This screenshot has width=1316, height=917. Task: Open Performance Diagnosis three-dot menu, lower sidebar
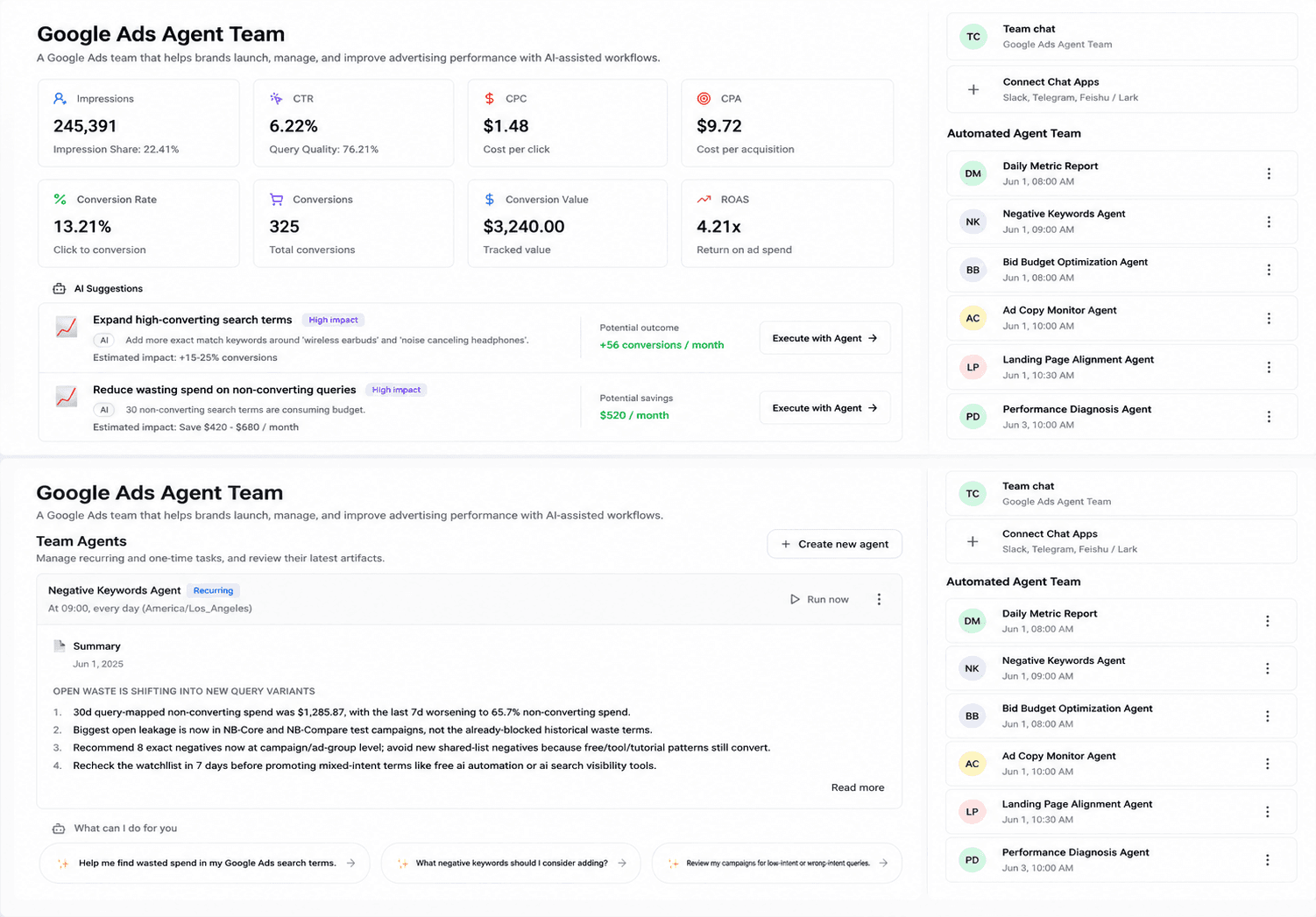click(x=1267, y=860)
